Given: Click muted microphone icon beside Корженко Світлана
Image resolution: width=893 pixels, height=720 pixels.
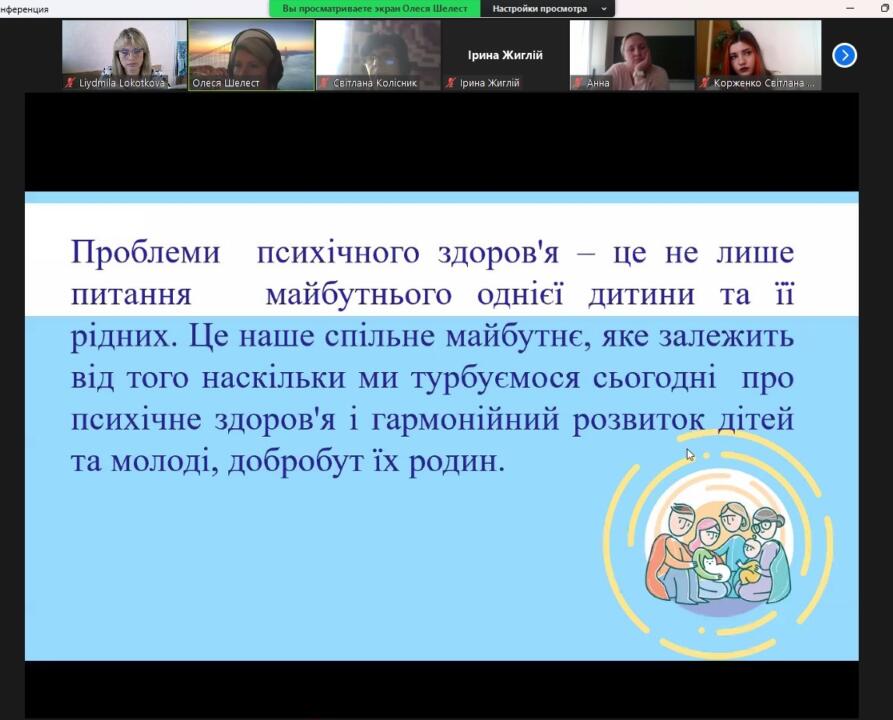Looking at the screenshot, I should 704,83.
